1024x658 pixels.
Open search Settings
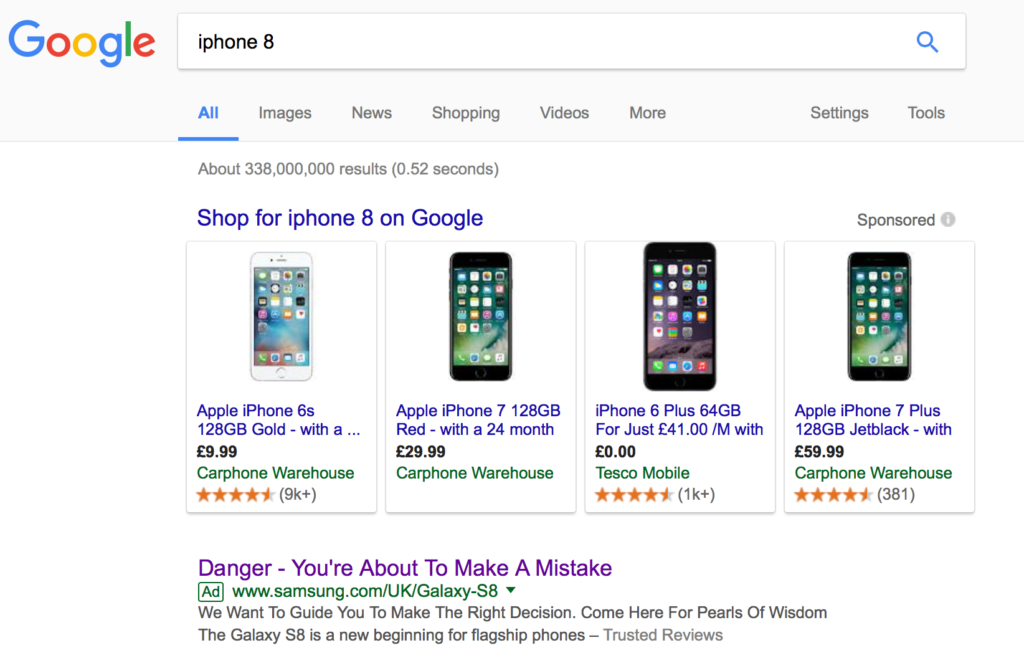(x=839, y=113)
